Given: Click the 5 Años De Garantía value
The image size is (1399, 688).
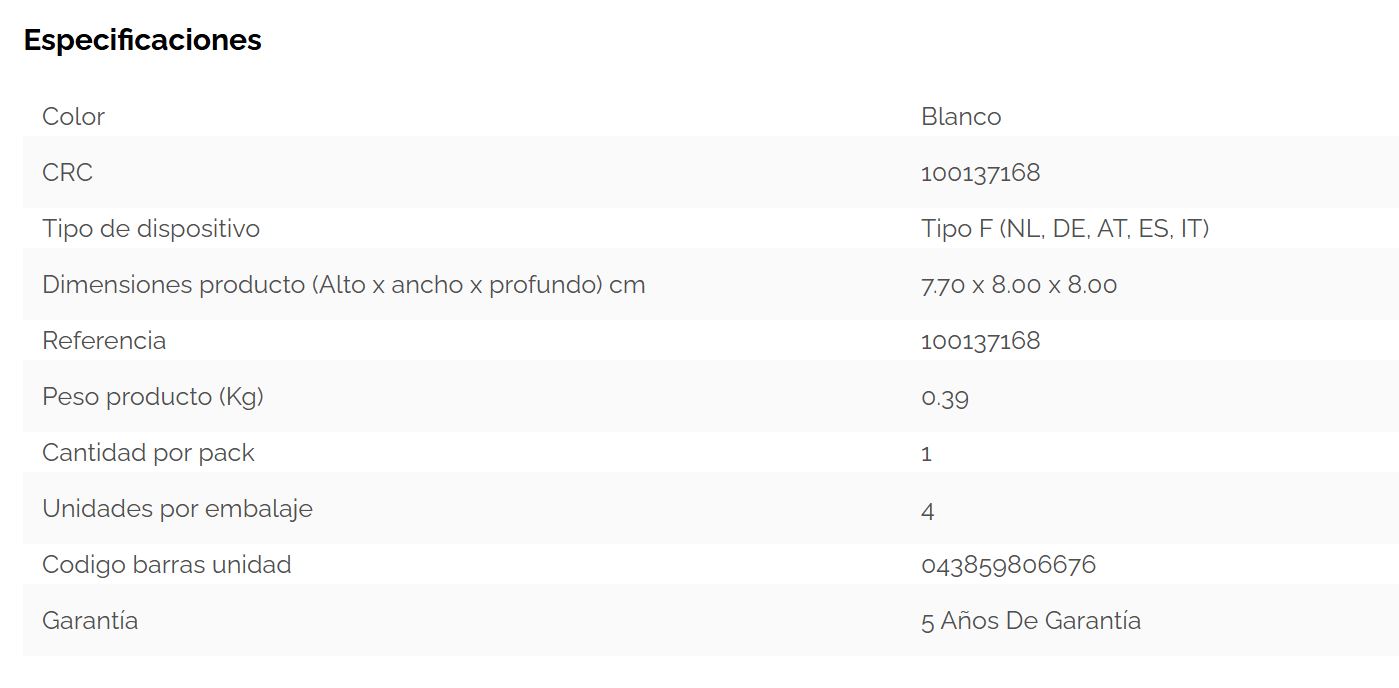Looking at the screenshot, I should (1031, 621).
